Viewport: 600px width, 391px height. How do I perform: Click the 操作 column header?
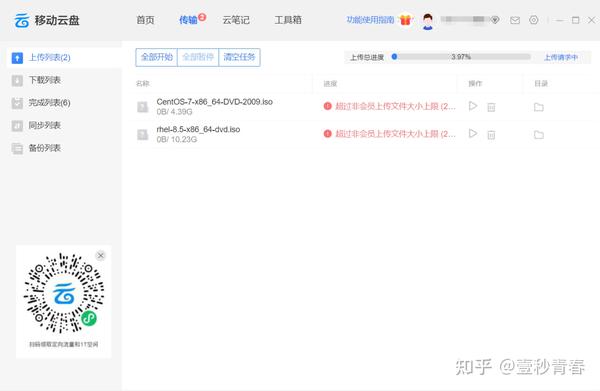[475, 83]
